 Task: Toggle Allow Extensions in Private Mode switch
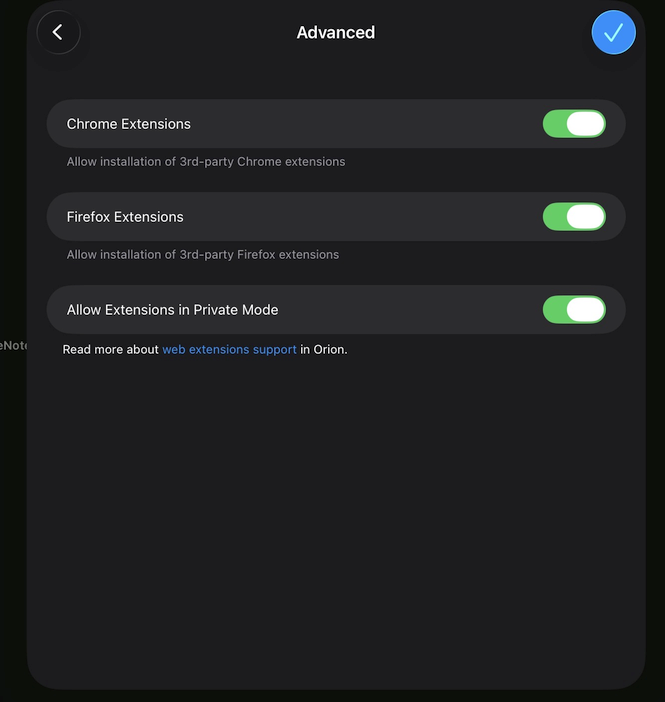tap(574, 310)
